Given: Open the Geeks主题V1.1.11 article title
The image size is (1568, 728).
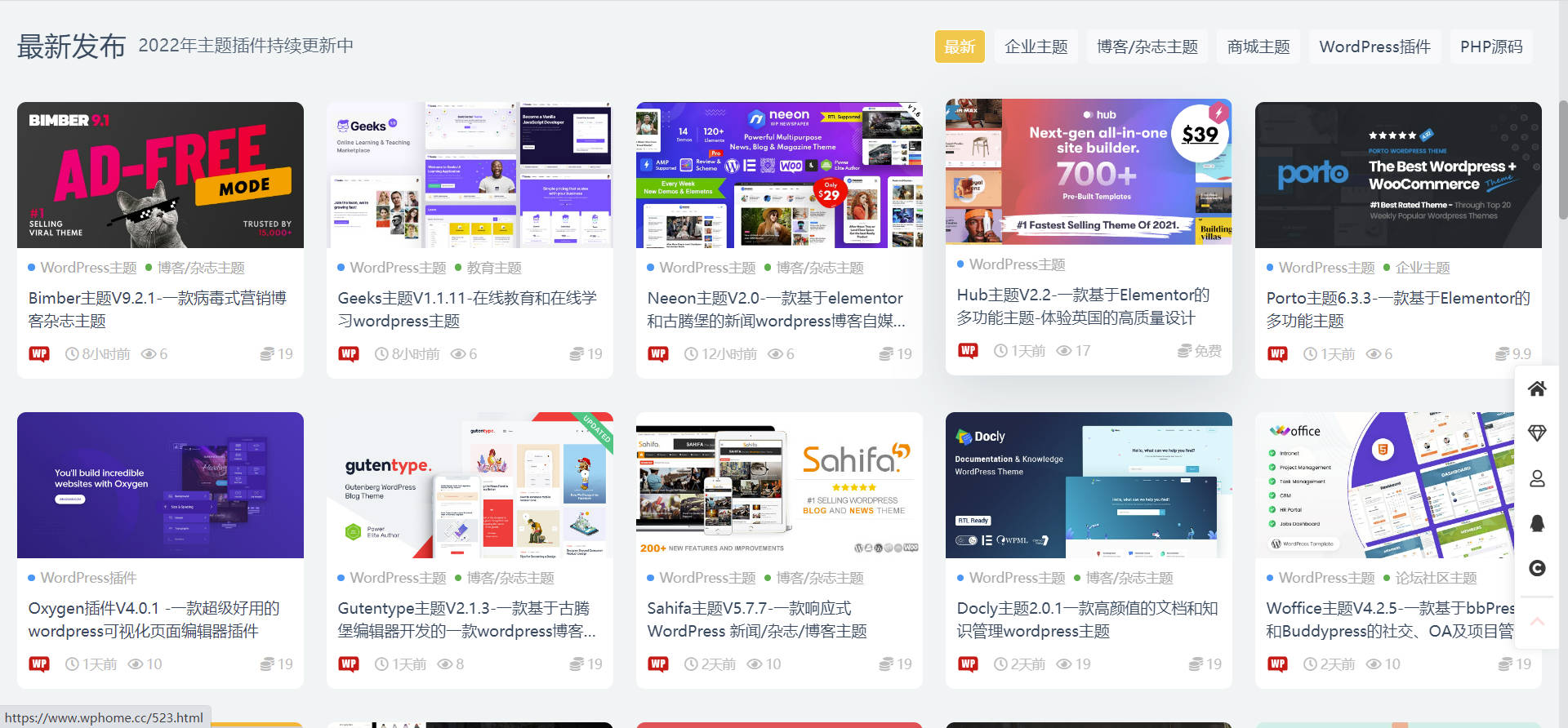Looking at the screenshot, I should click(467, 309).
